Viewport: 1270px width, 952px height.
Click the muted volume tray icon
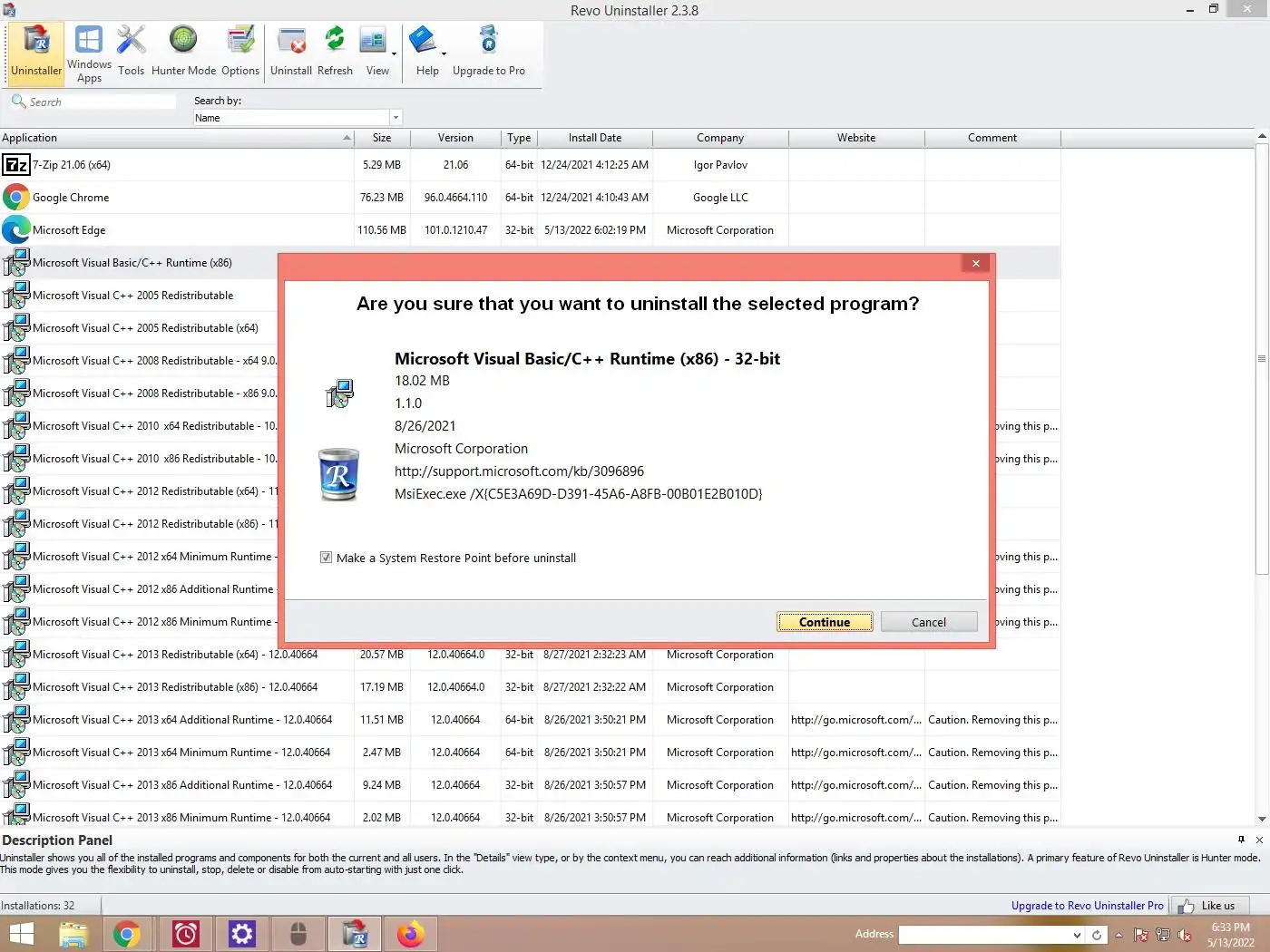coord(1185,935)
